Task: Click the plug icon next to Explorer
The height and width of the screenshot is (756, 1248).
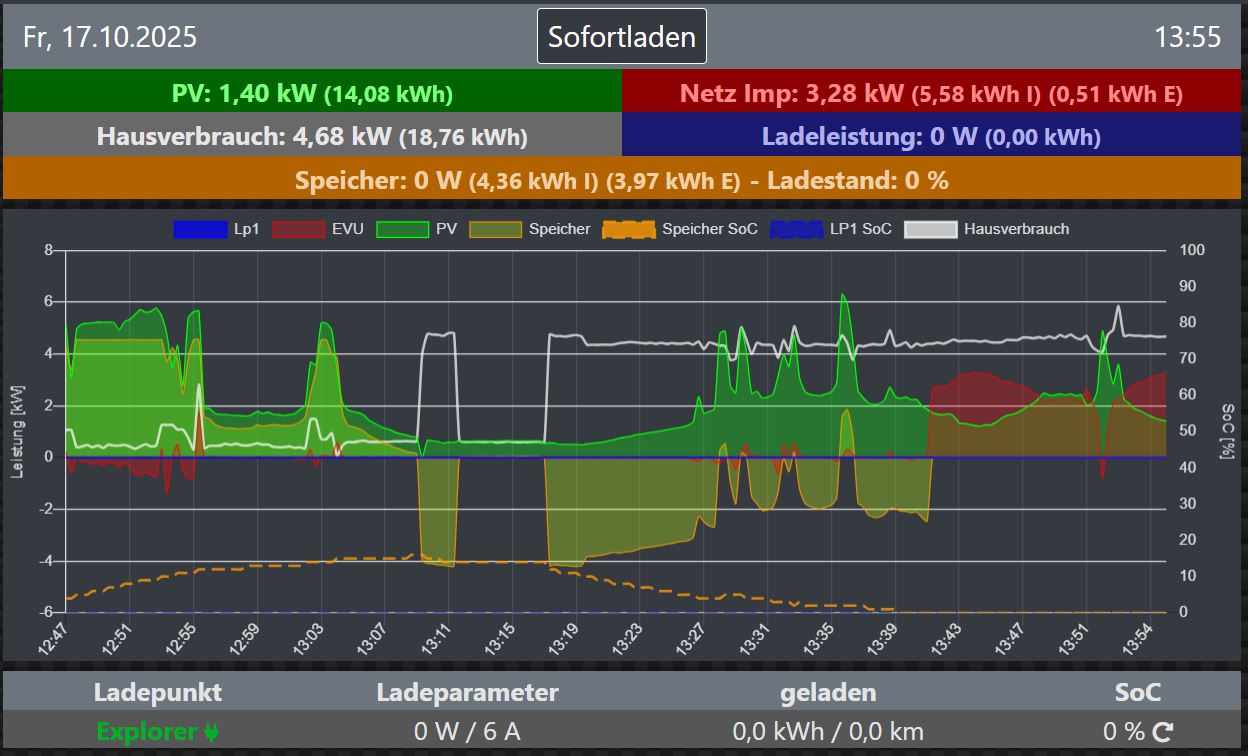Action: (211, 732)
